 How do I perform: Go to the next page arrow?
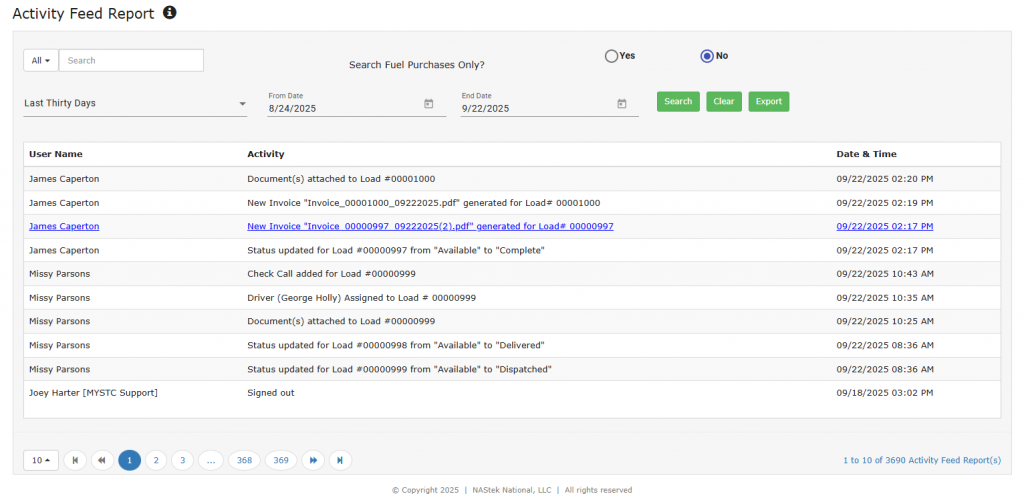(x=313, y=460)
